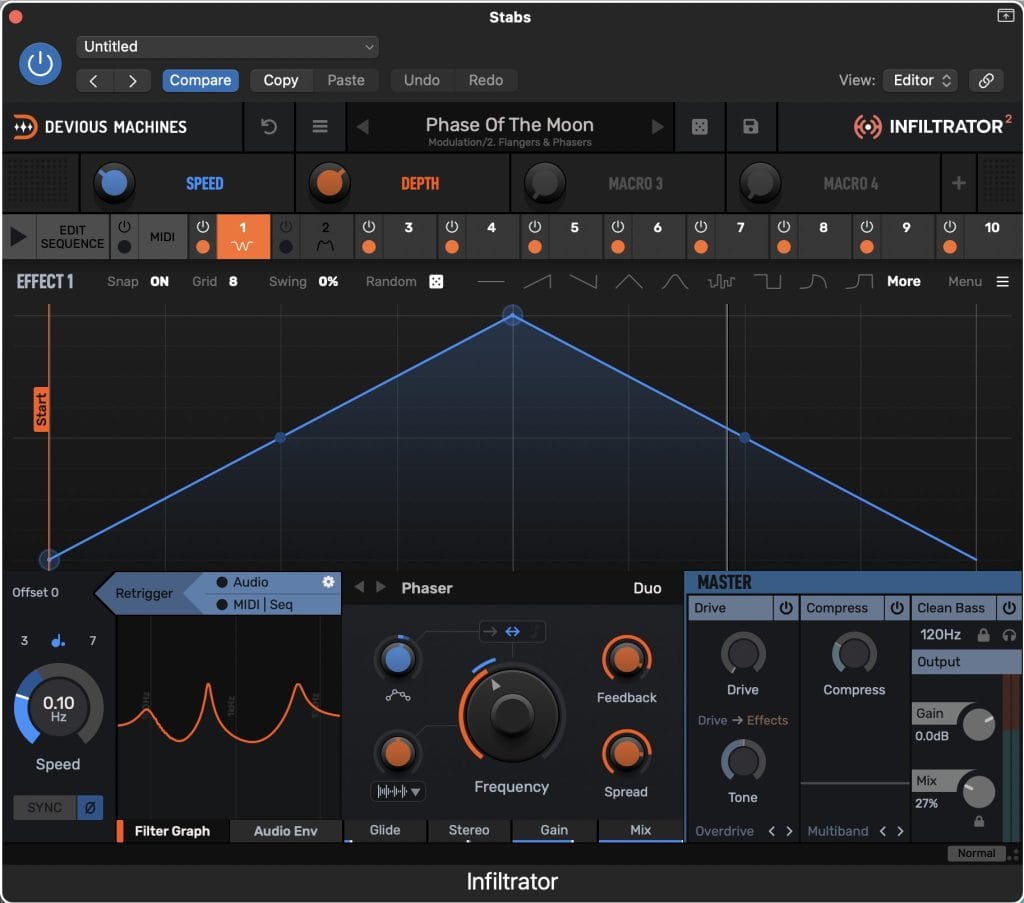1024x903 pixels.
Task: Open the hamburger menu beside preset name
Action: 320,126
